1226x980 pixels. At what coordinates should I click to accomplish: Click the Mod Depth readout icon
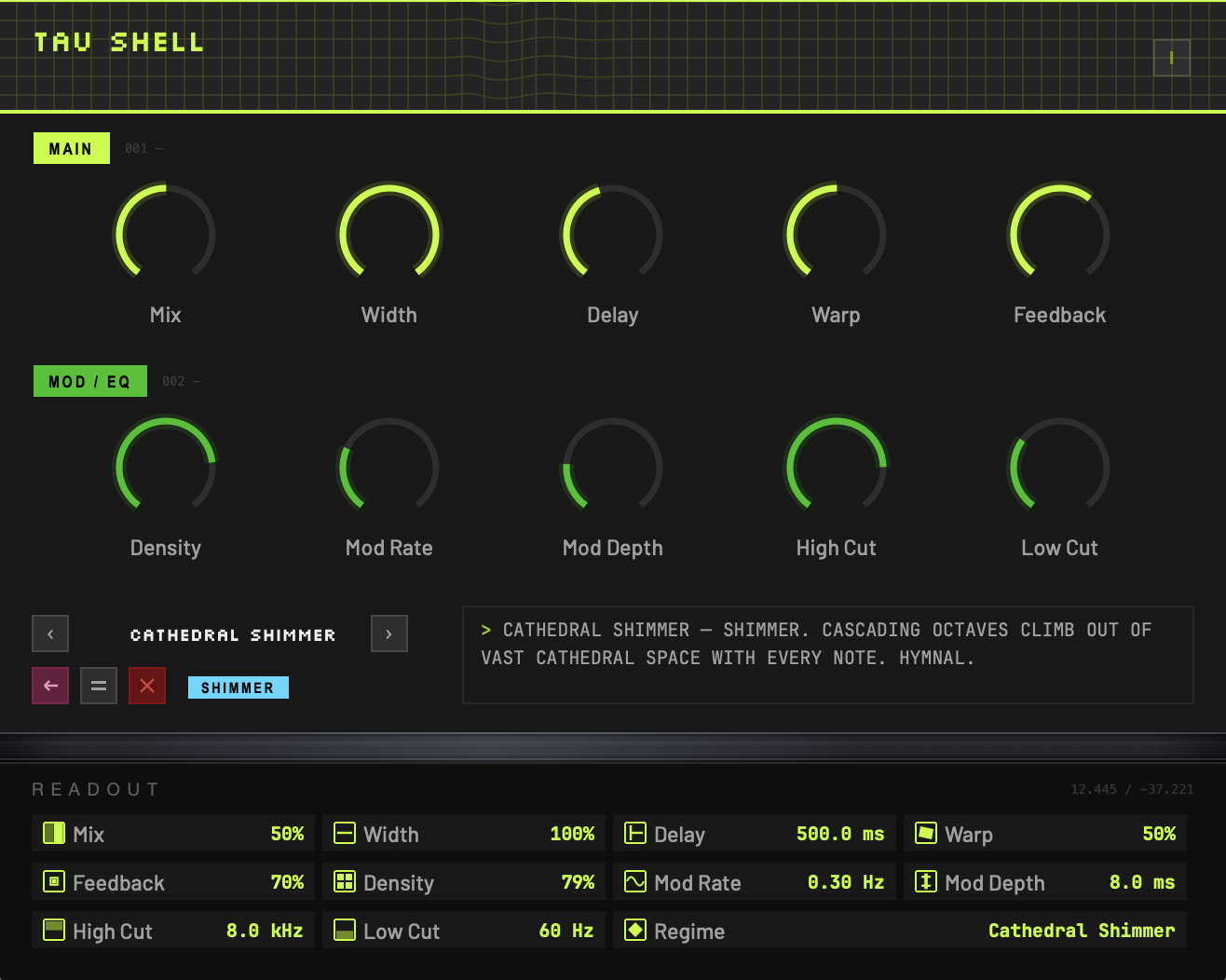point(926,881)
